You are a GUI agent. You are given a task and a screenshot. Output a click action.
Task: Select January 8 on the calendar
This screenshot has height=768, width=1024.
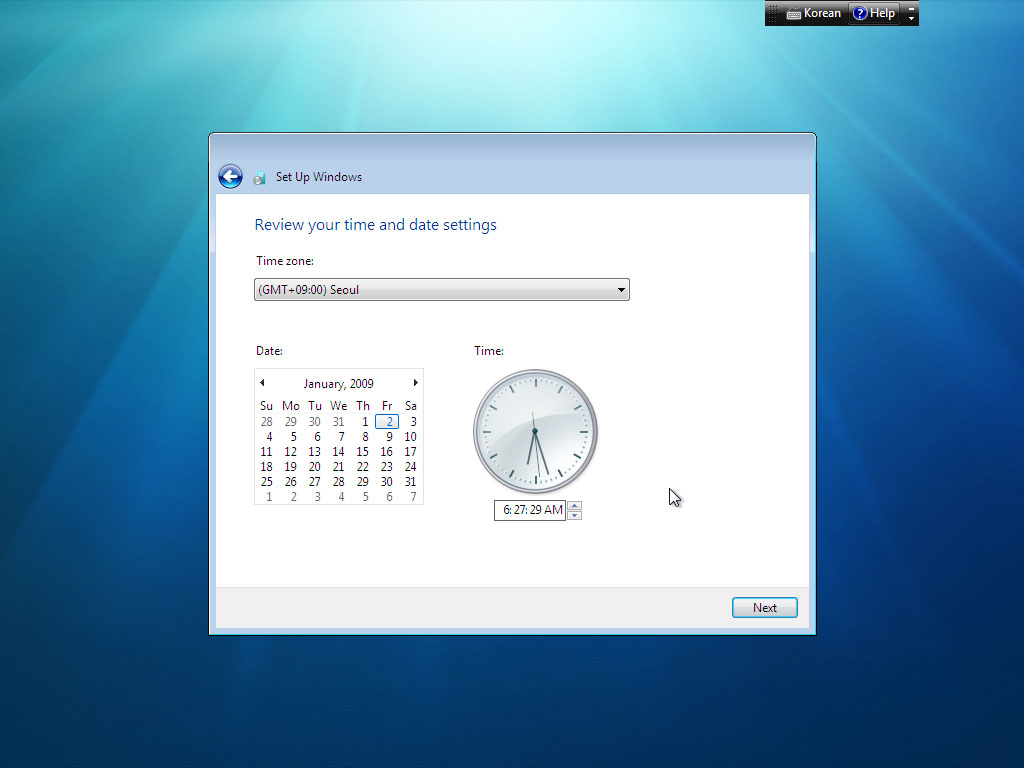[364, 437]
